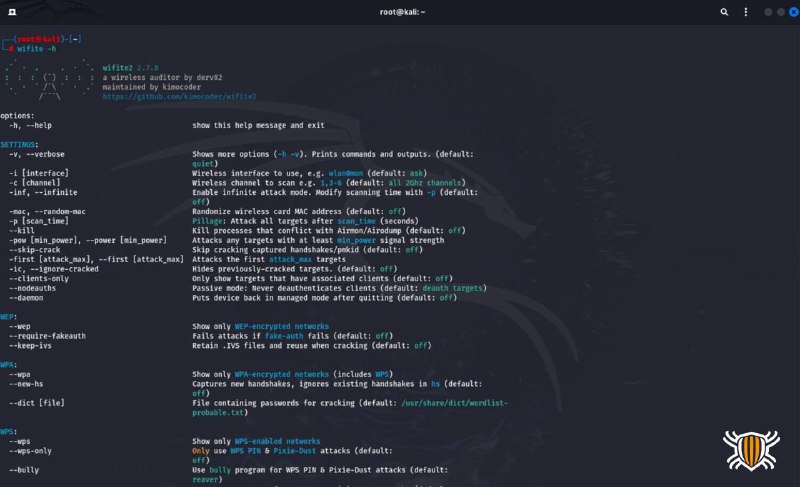Click 'Show only WPA-encrypted networks' description

(x=261, y=375)
